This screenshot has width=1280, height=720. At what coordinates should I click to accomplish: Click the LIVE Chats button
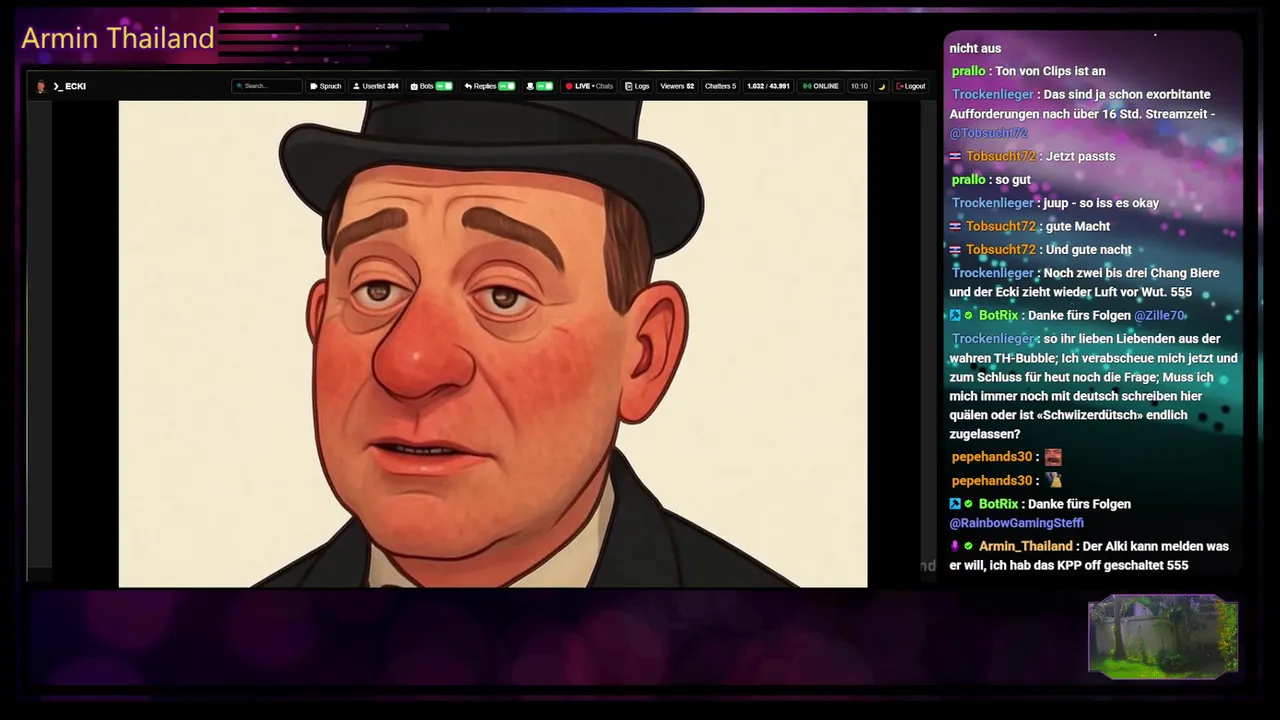click(589, 86)
